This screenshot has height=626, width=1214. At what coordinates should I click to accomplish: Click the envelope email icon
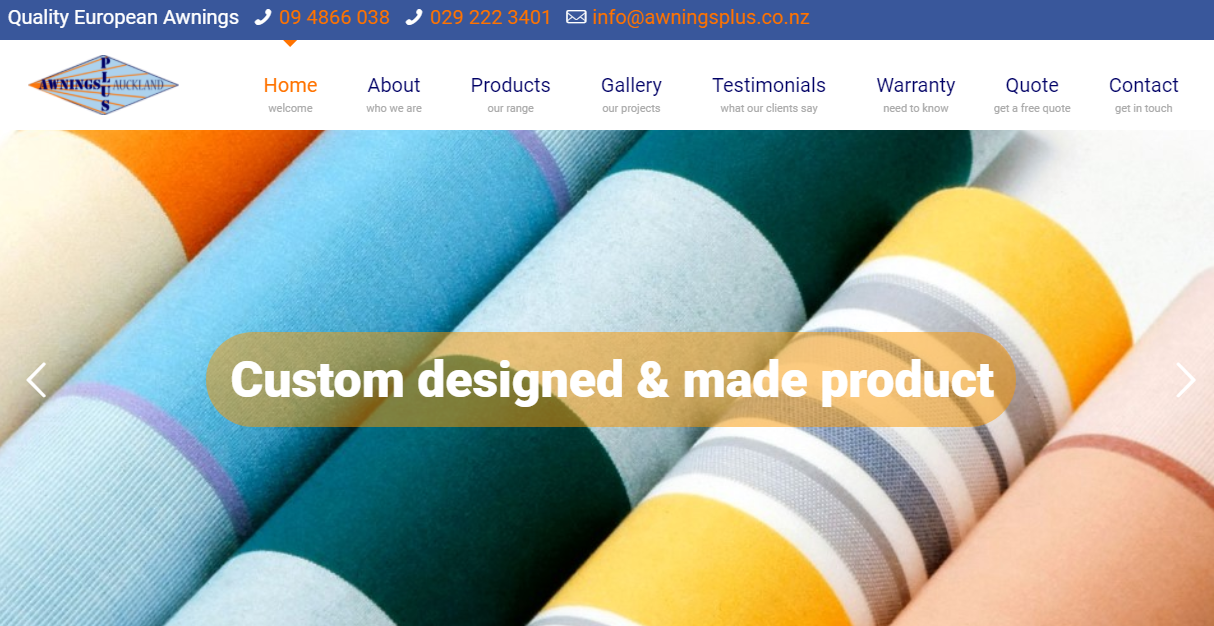tap(576, 17)
